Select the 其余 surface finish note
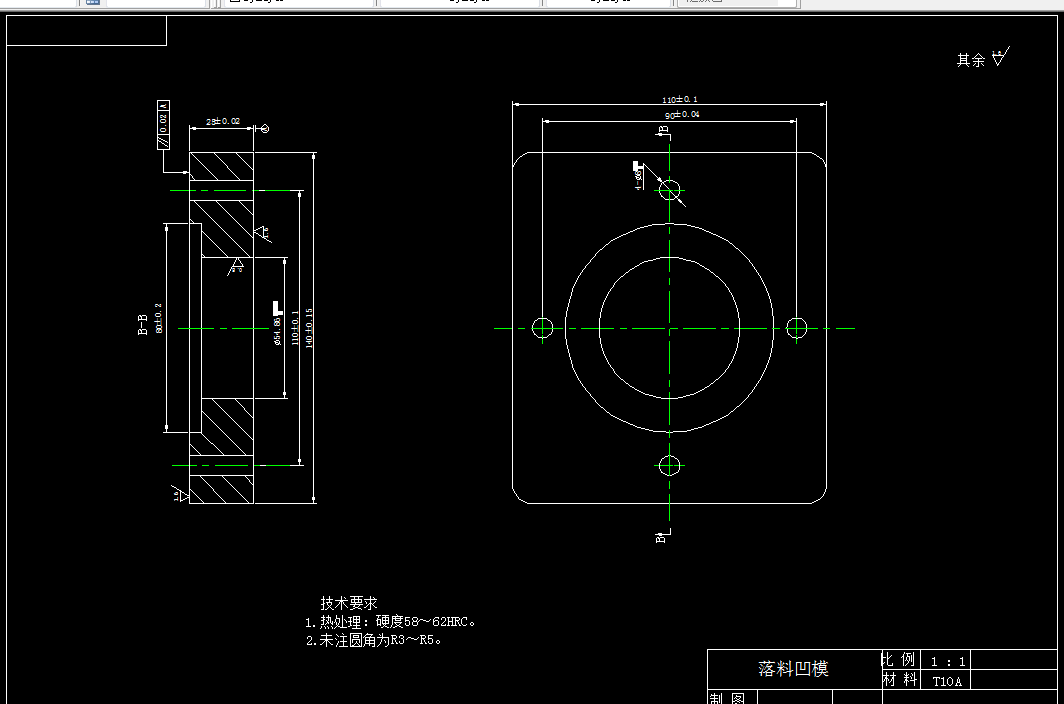 click(970, 60)
